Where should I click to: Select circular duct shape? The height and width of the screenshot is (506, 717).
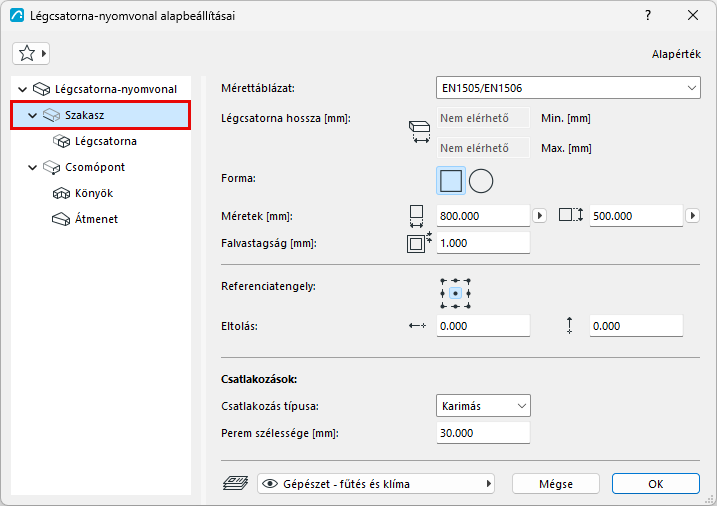coord(481,181)
